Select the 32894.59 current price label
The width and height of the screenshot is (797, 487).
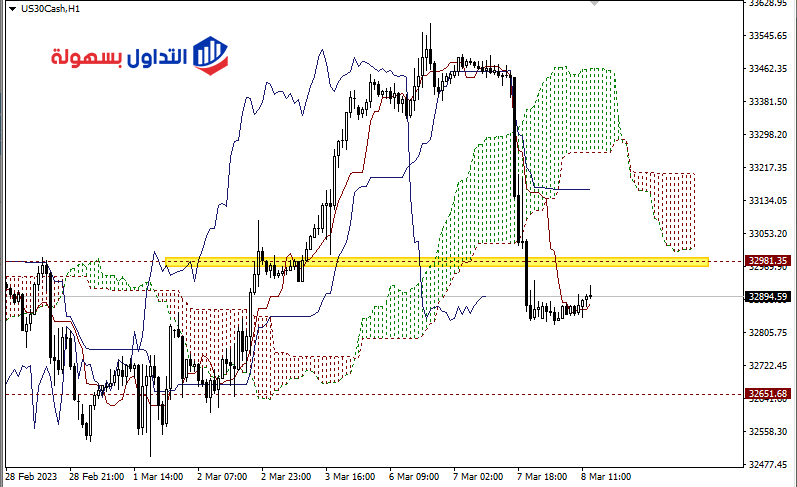(x=768, y=296)
